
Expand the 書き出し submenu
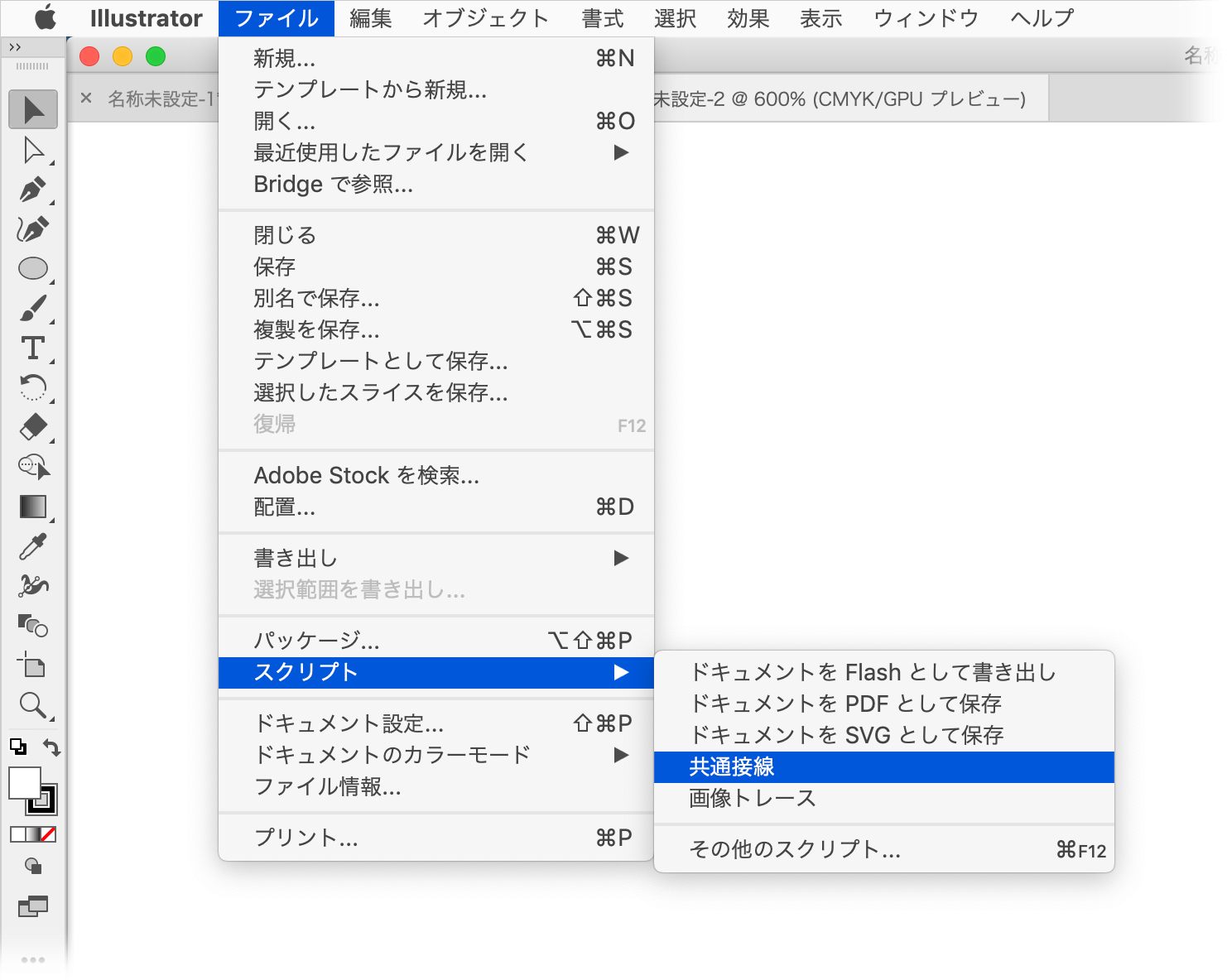(436, 558)
